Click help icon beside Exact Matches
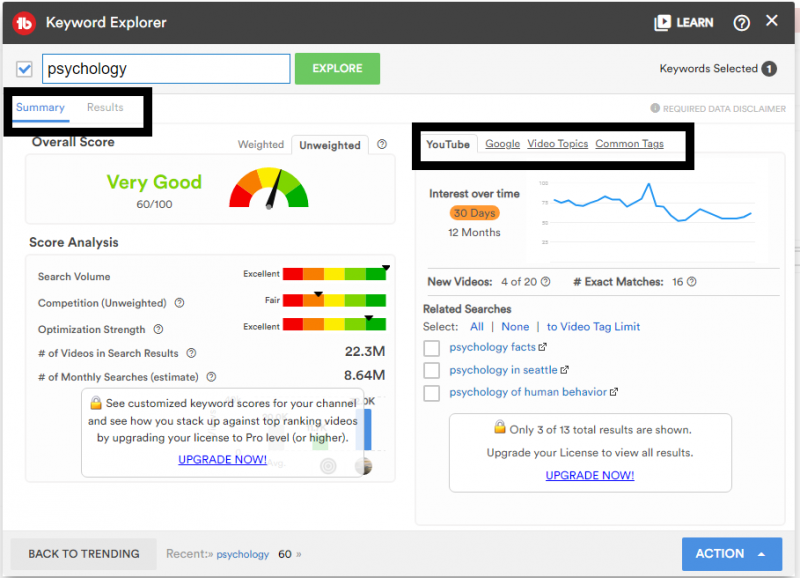Viewport: 800px width, 578px height. point(693,282)
